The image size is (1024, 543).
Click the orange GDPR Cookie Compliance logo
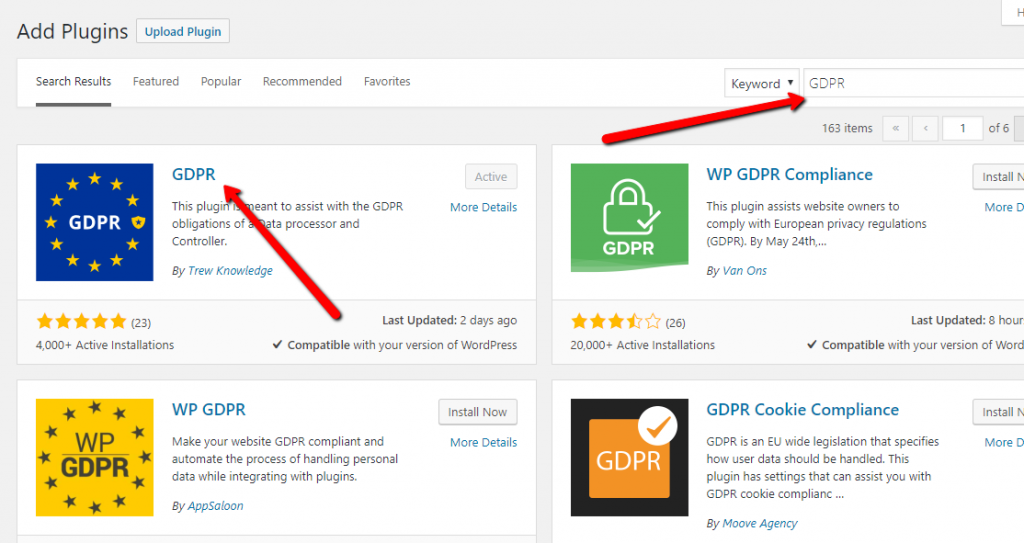tap(630, 457)
